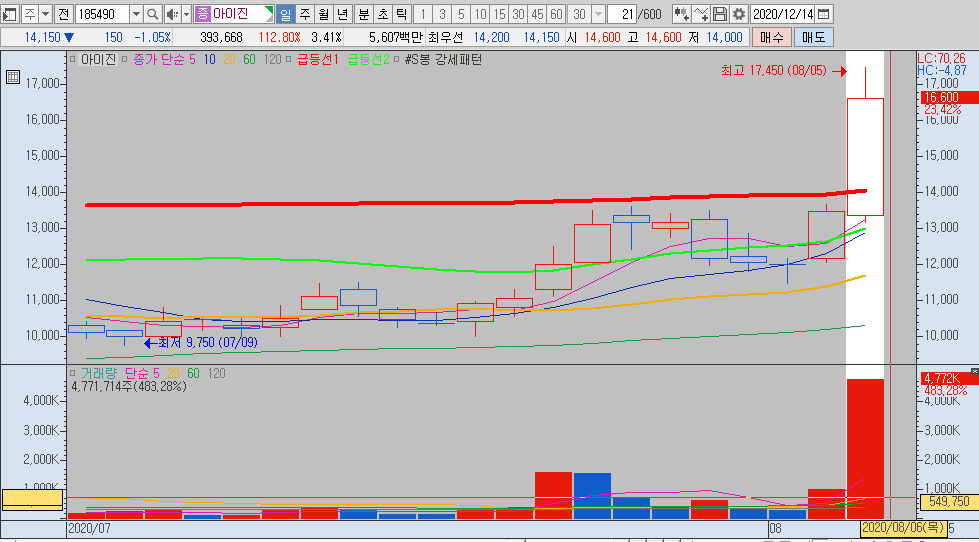
Task: Toggle 아이진 series legend checkbox
Action: 72,60
